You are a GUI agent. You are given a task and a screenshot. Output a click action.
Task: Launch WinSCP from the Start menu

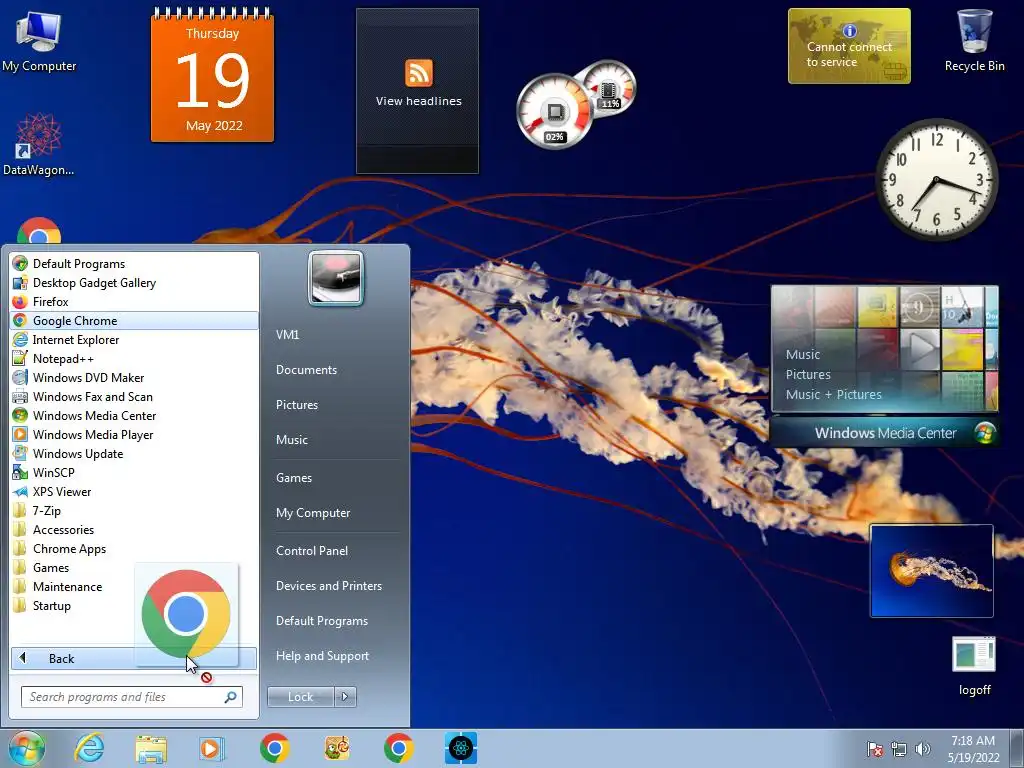point(135,472)
